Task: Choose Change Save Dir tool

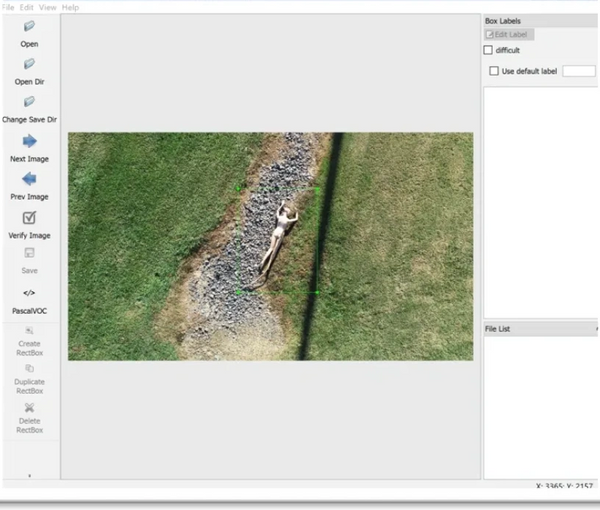Action: [29, 102]
